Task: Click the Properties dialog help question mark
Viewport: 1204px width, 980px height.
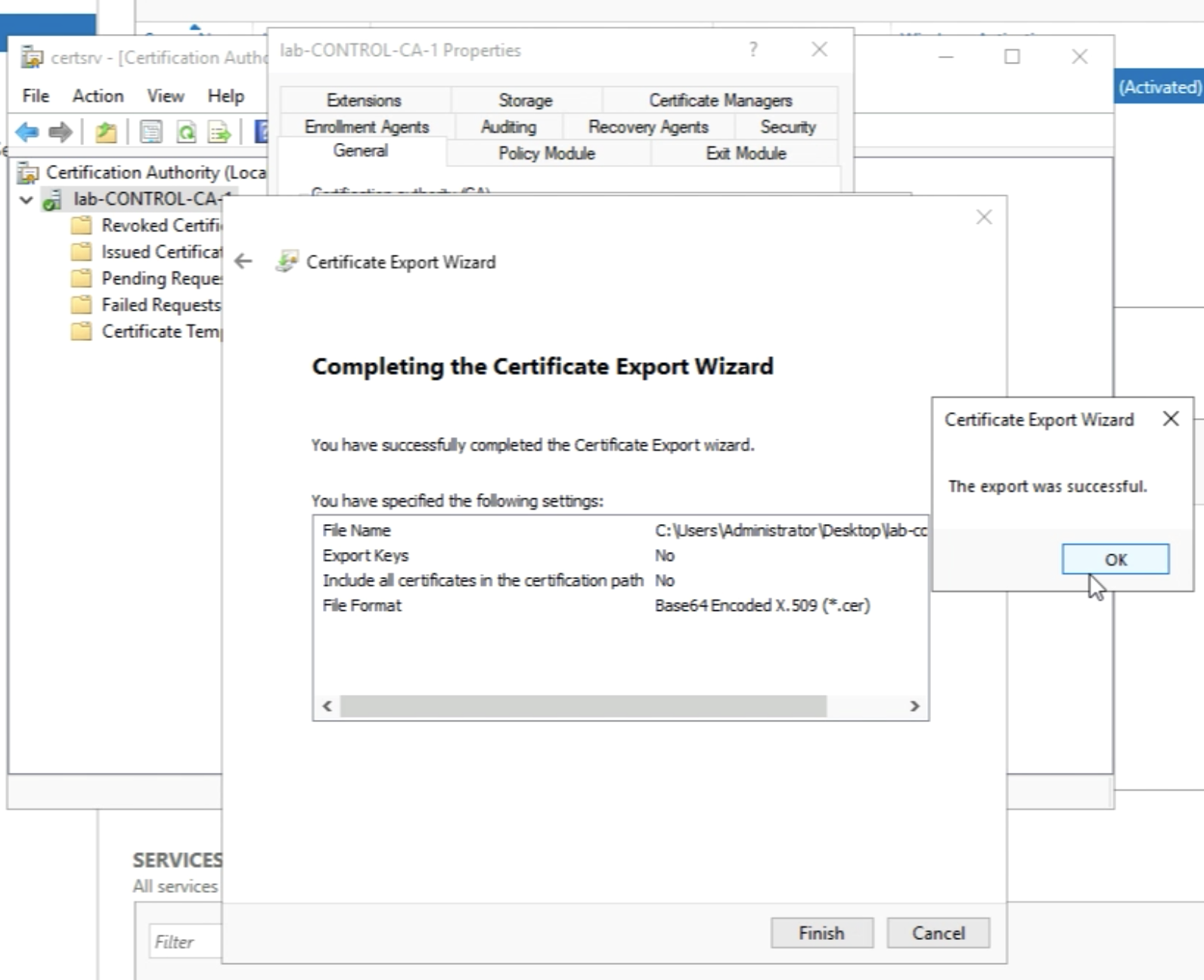Action: pos(752,50)
